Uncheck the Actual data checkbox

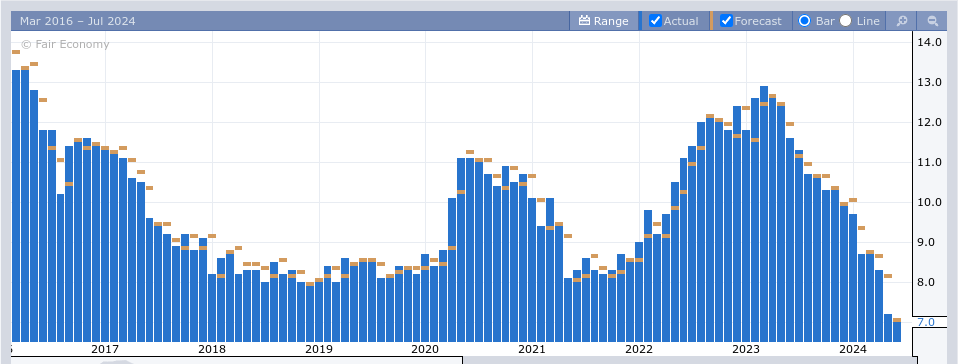click(x=656, y=21)
